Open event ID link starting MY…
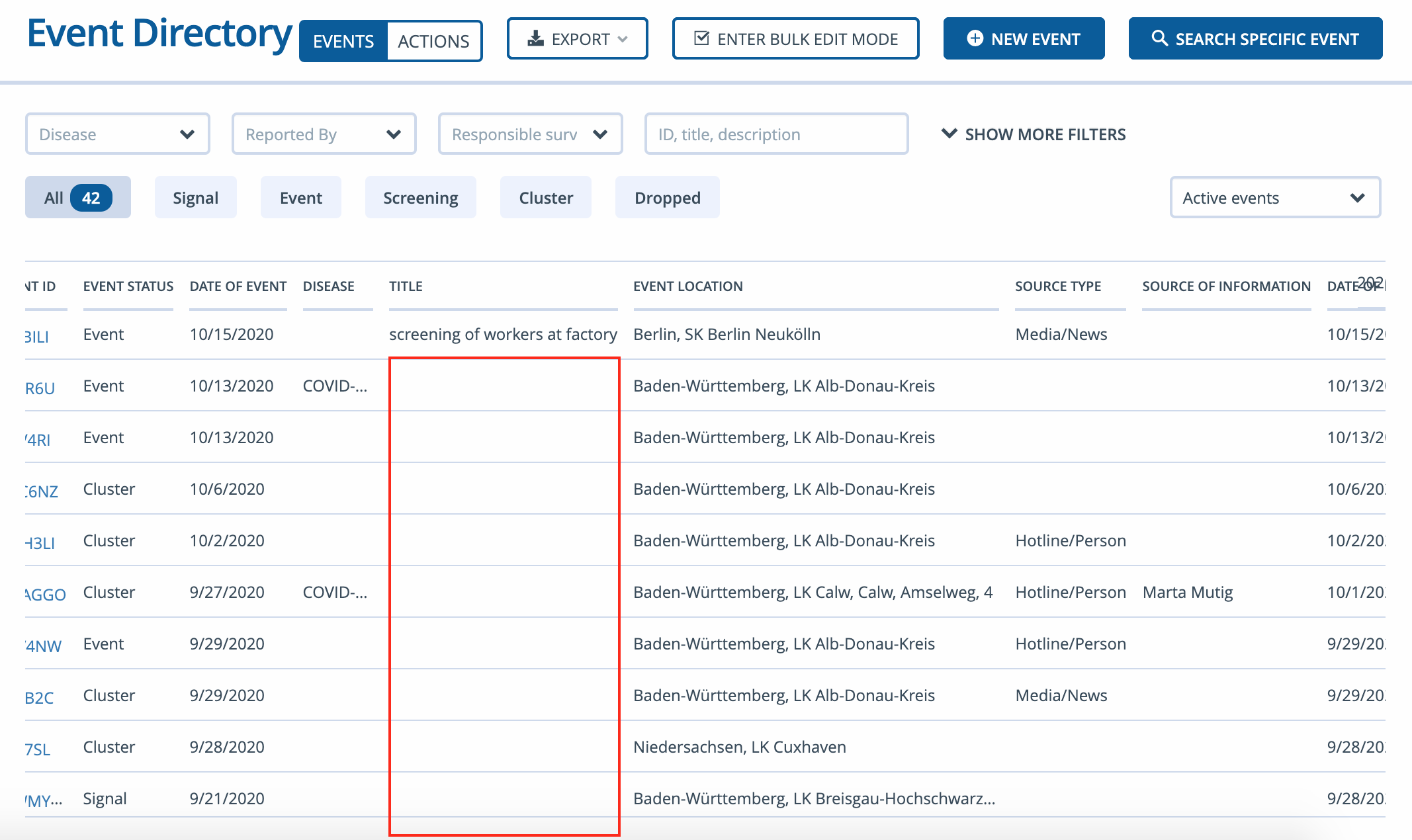Viewport: 1412px width, 840px height. [44, 801]
